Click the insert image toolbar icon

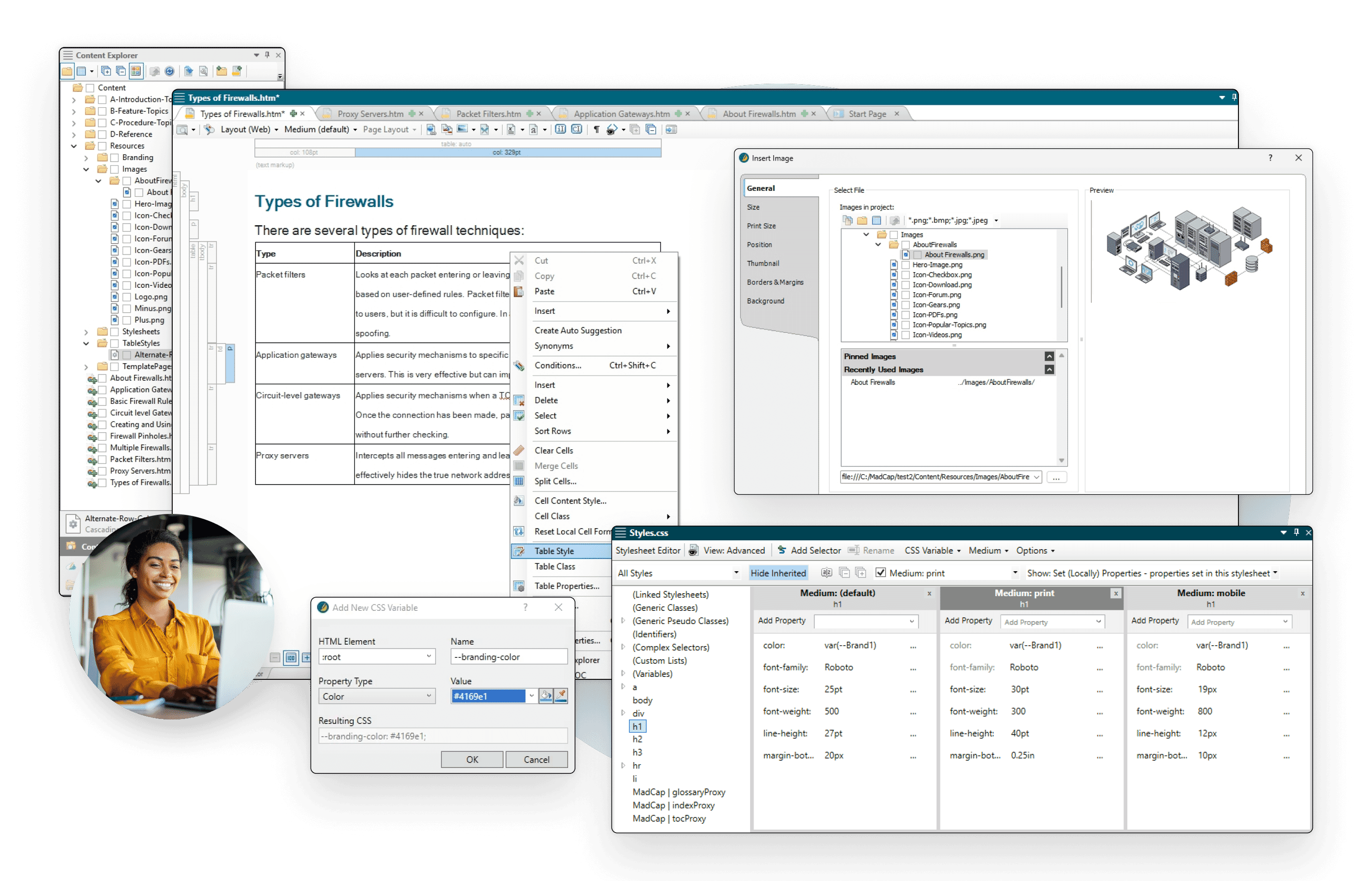[462, 129]
